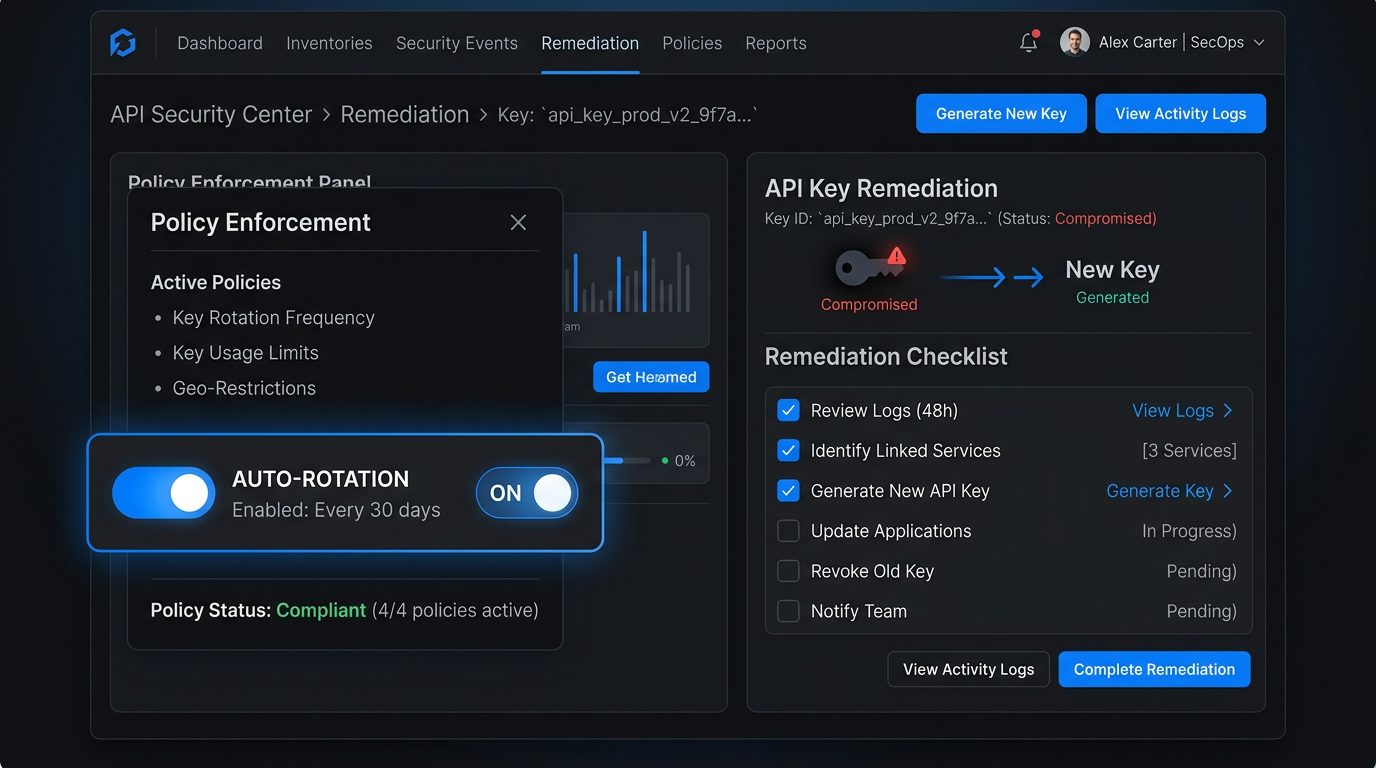The height and width of the screenshot is (768, 1376).
Task: Uncheck Generate New API Key checkbox
Action: click(788, 490)
